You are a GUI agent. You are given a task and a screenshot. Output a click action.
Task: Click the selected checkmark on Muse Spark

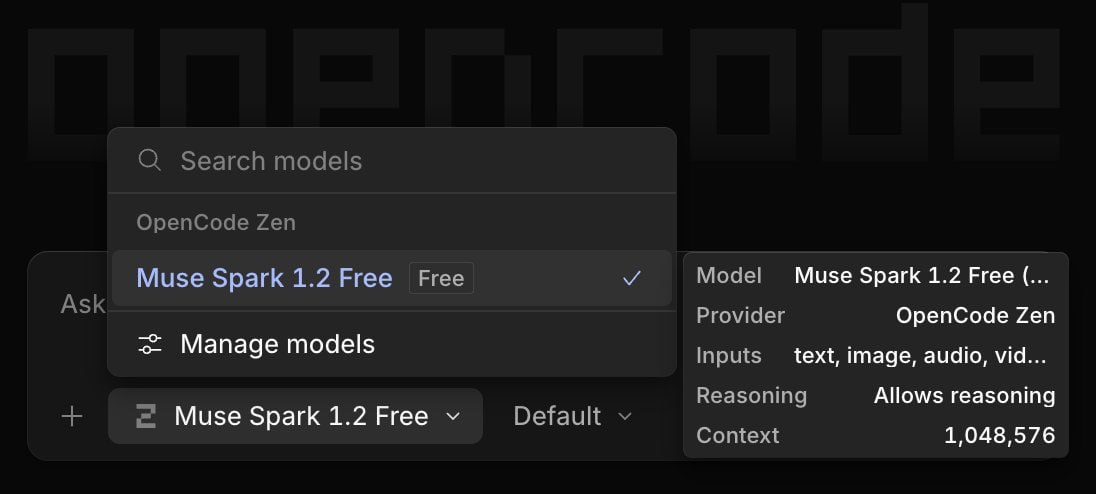click(x=632, y=278)
